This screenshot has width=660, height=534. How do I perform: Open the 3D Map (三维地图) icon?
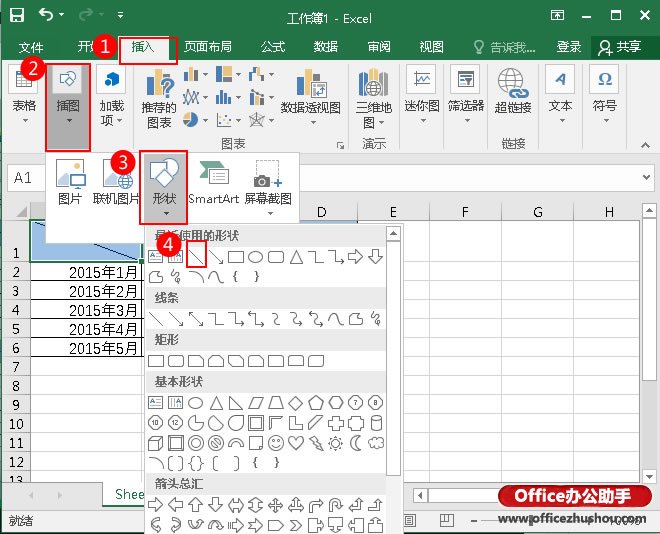pos(373,82)
